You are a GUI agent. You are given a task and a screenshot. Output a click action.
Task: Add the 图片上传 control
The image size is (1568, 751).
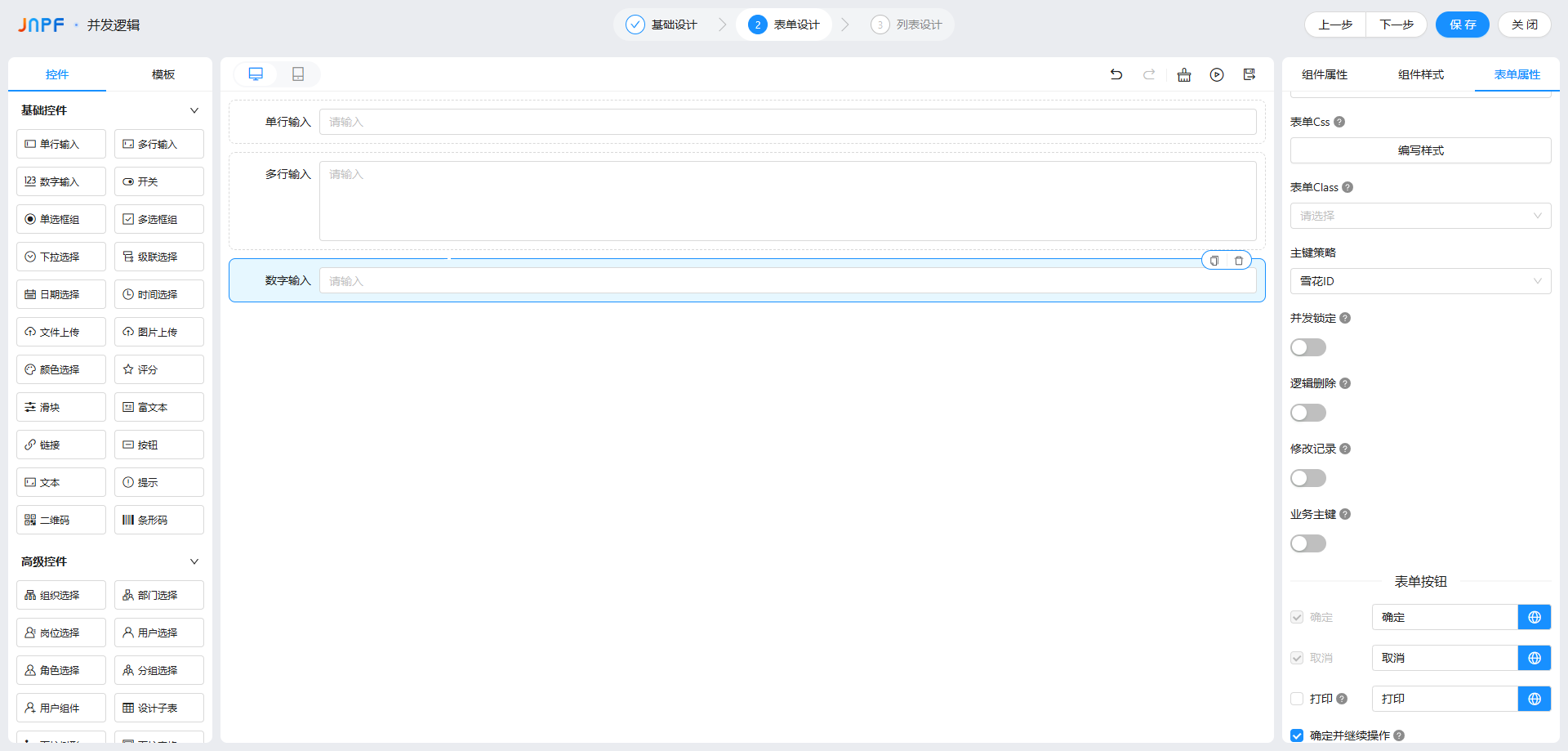[x=159, y=332]
